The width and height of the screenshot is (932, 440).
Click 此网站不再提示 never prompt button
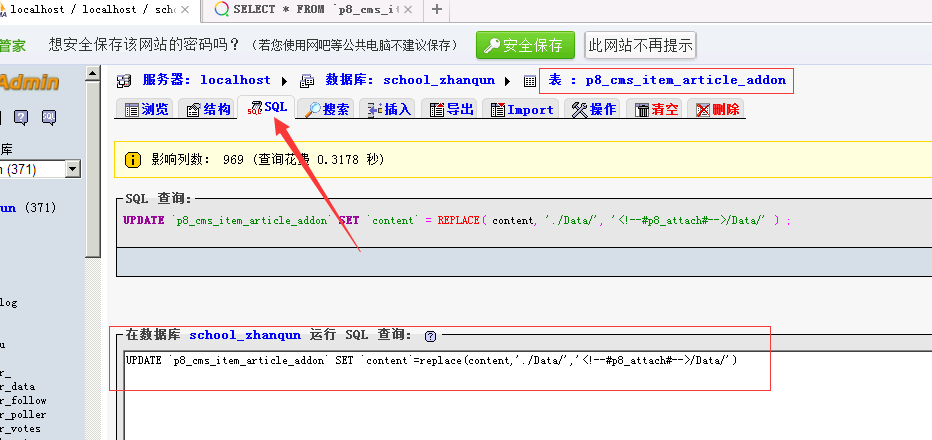640,45
